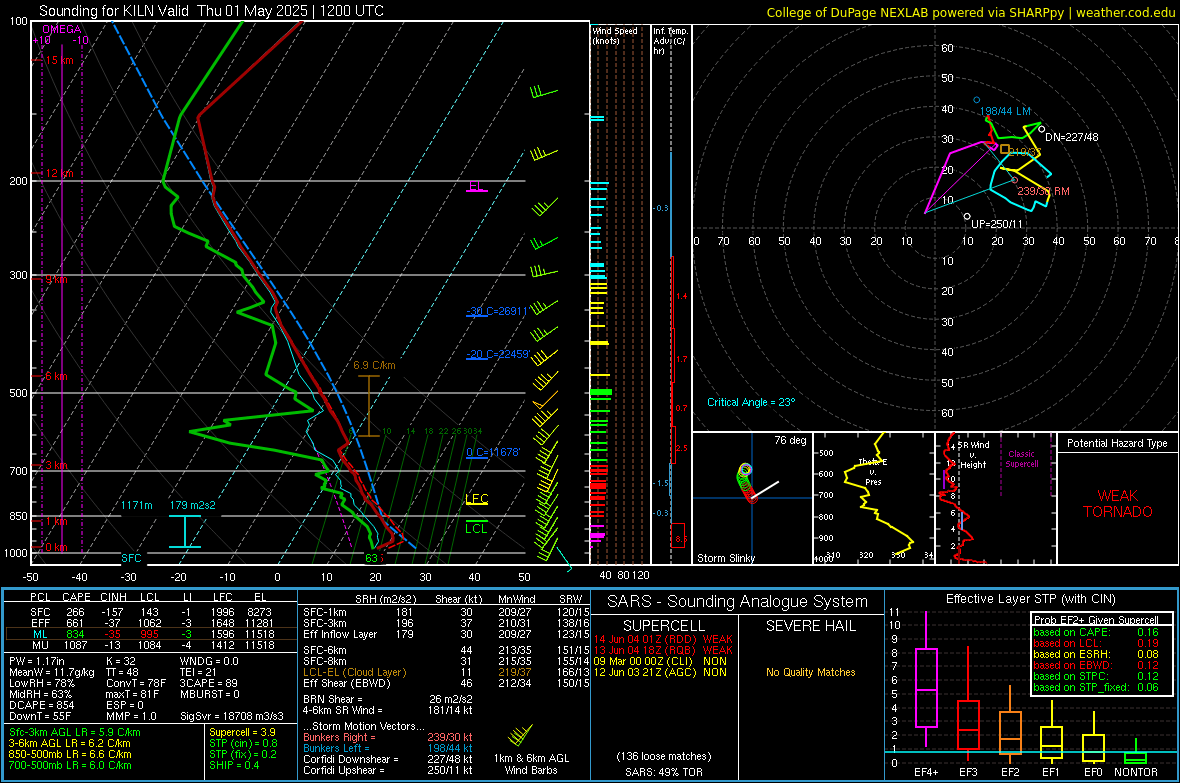Click the yellow LFC level label
1180x783 pixels.
[x=476, y=498]
